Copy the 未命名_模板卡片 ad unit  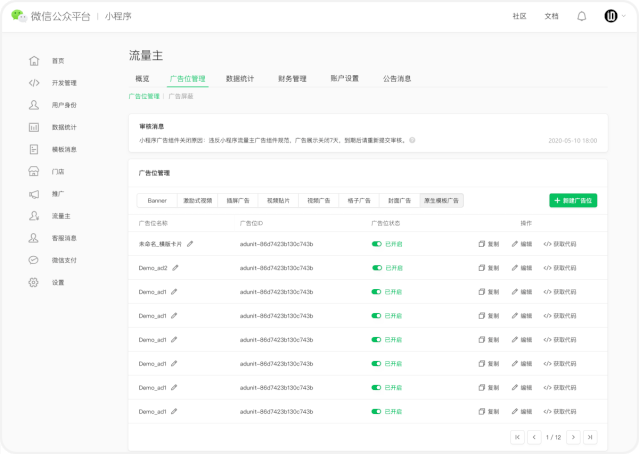[x=489, y=244]
